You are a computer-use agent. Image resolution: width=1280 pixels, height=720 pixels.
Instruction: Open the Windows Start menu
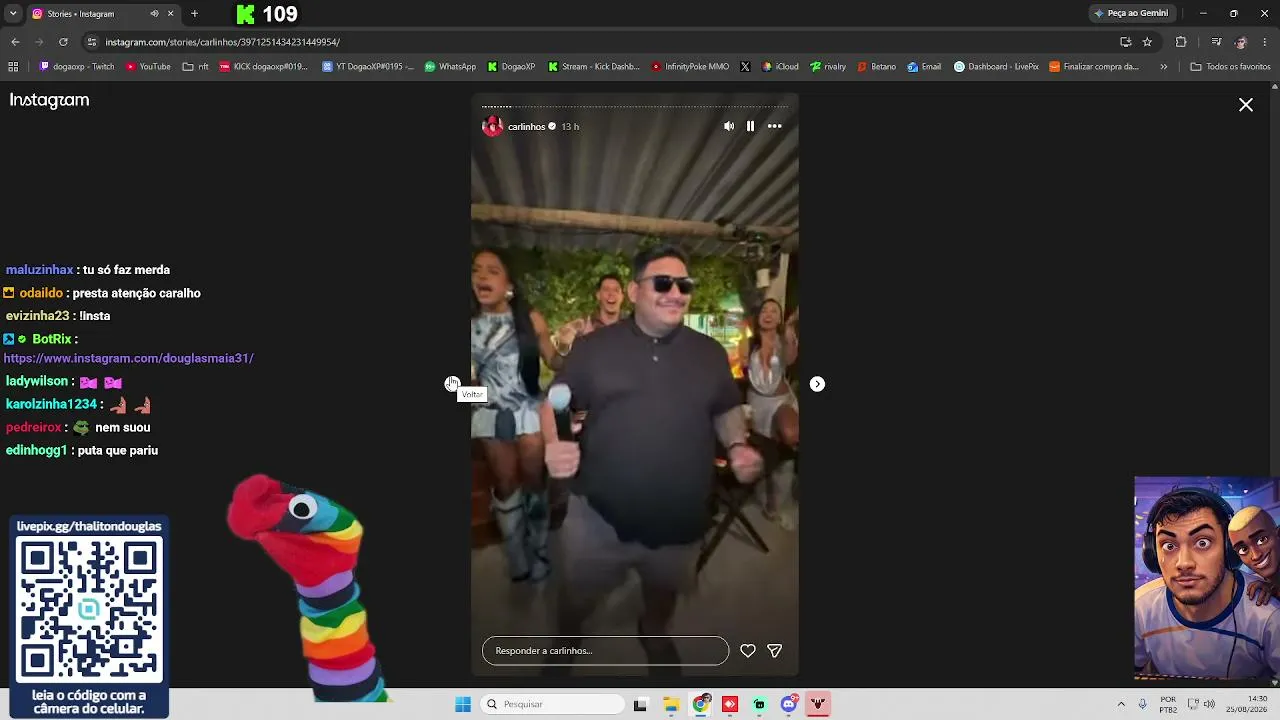pyautogui.click(x=463, y=704)
